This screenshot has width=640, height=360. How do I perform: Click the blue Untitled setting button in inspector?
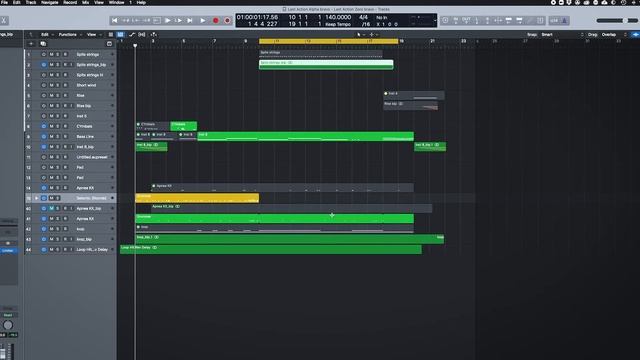point(8,251)
